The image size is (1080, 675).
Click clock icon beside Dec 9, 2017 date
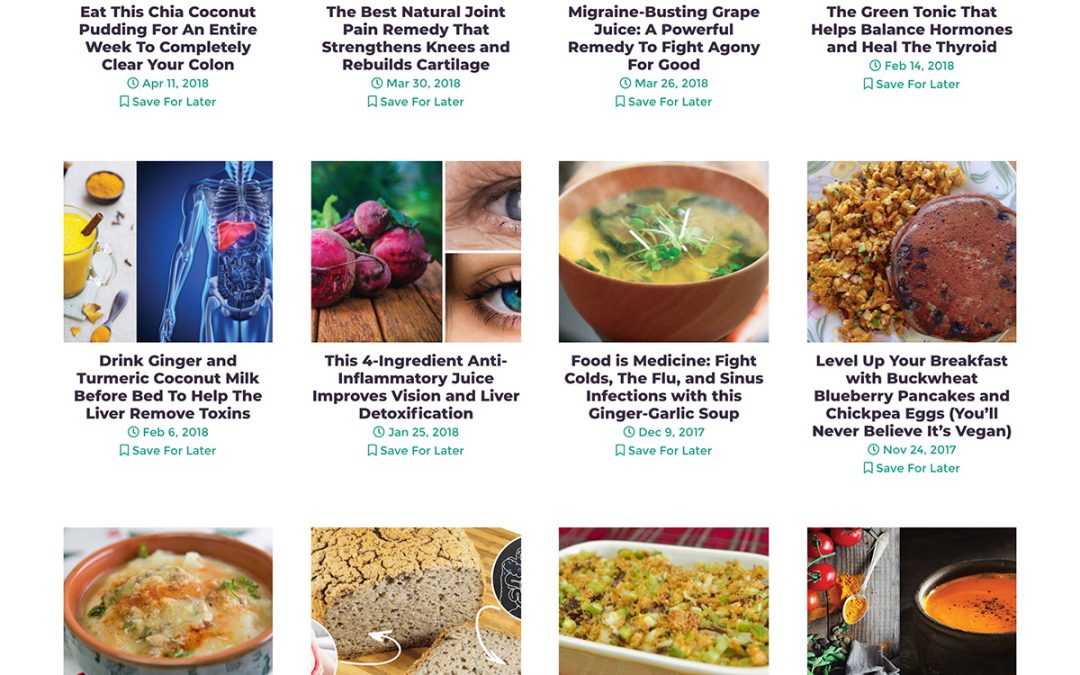pyautogui.click(x=629, y=433)
